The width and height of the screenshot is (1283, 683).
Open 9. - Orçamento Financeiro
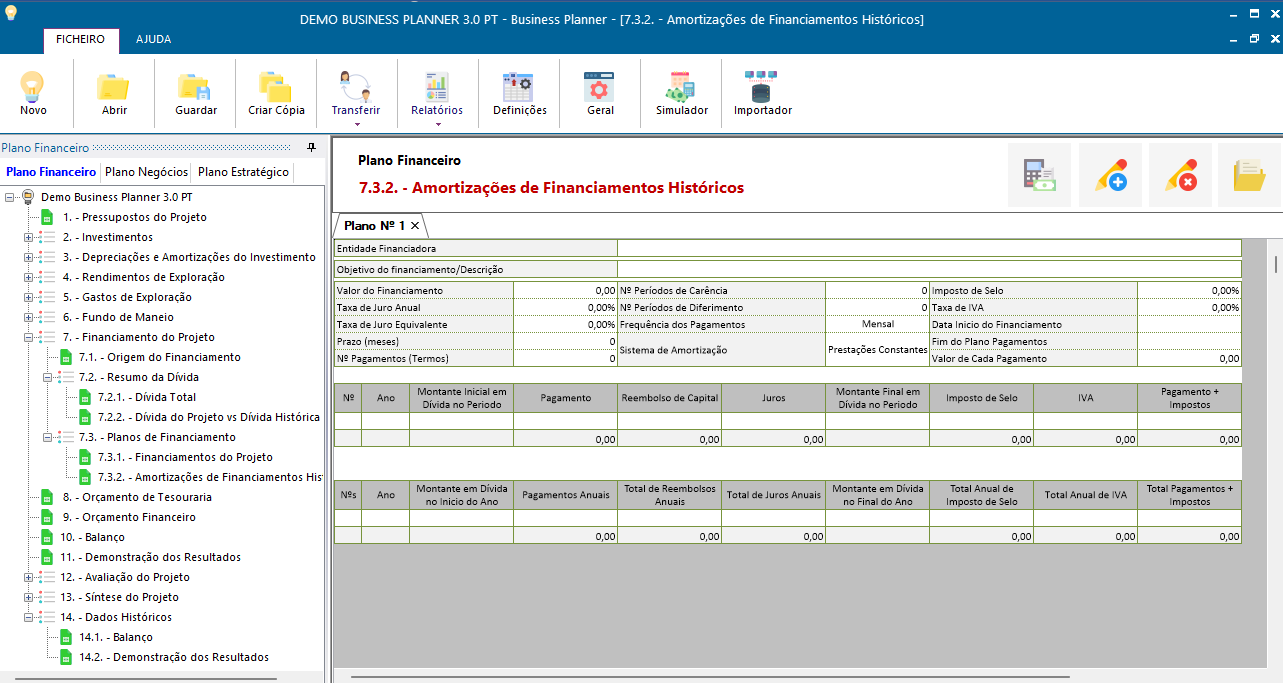pos(129,517)
